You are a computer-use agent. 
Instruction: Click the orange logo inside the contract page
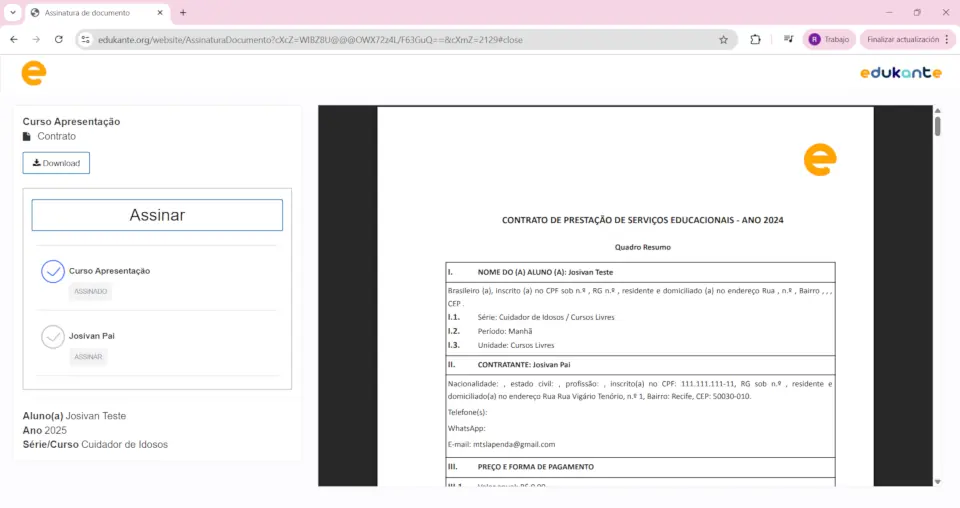(820, 160)
